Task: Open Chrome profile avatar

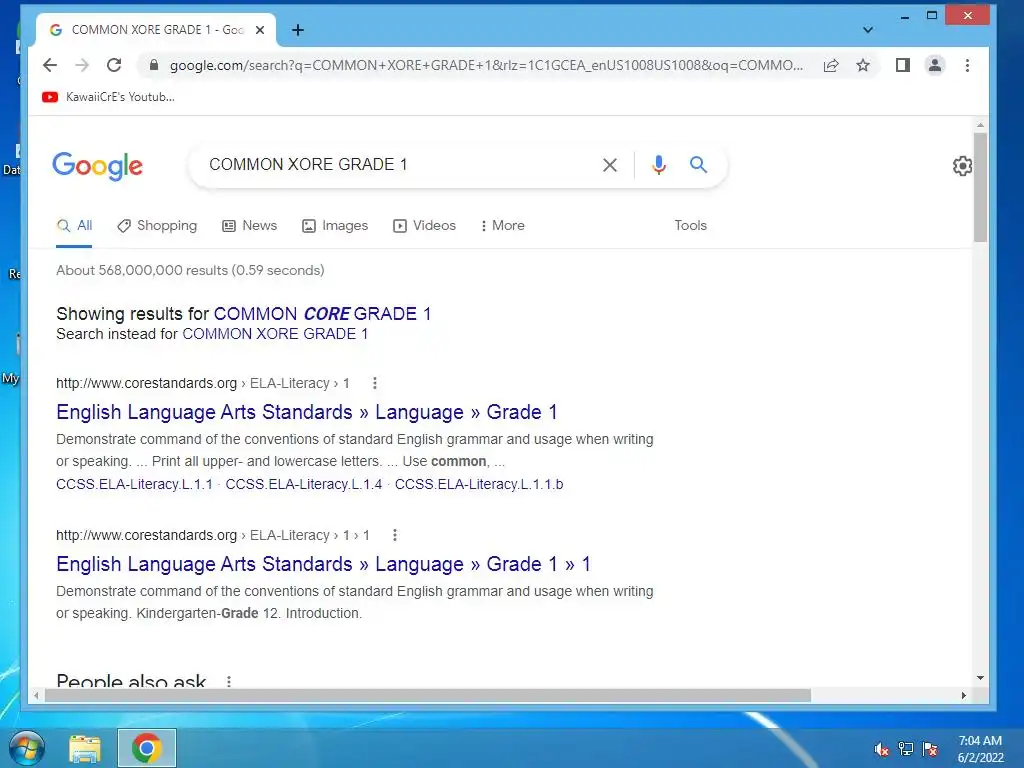Action: point(935,65)
